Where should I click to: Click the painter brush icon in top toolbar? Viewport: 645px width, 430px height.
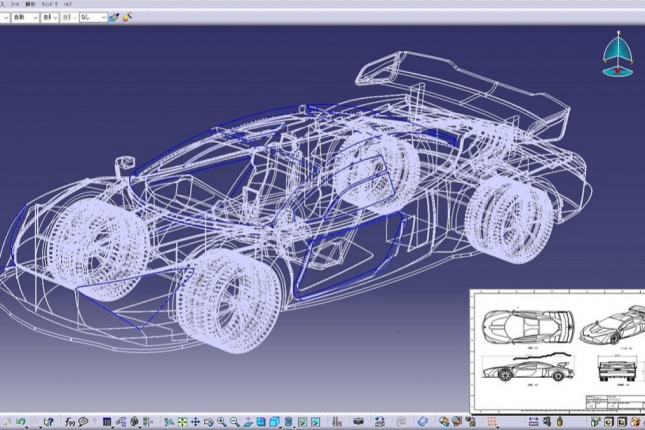click(x=114, y=18)
